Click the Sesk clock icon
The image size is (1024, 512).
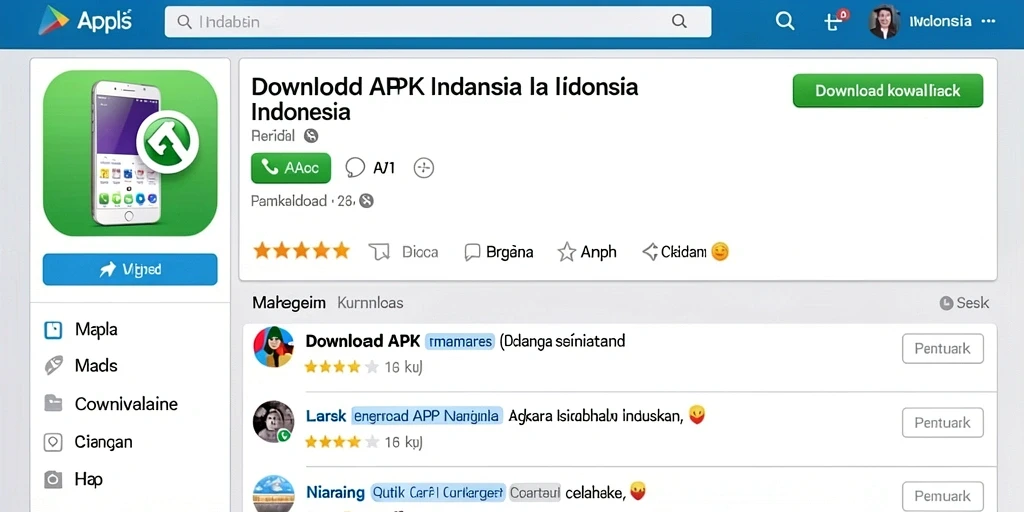946,303
